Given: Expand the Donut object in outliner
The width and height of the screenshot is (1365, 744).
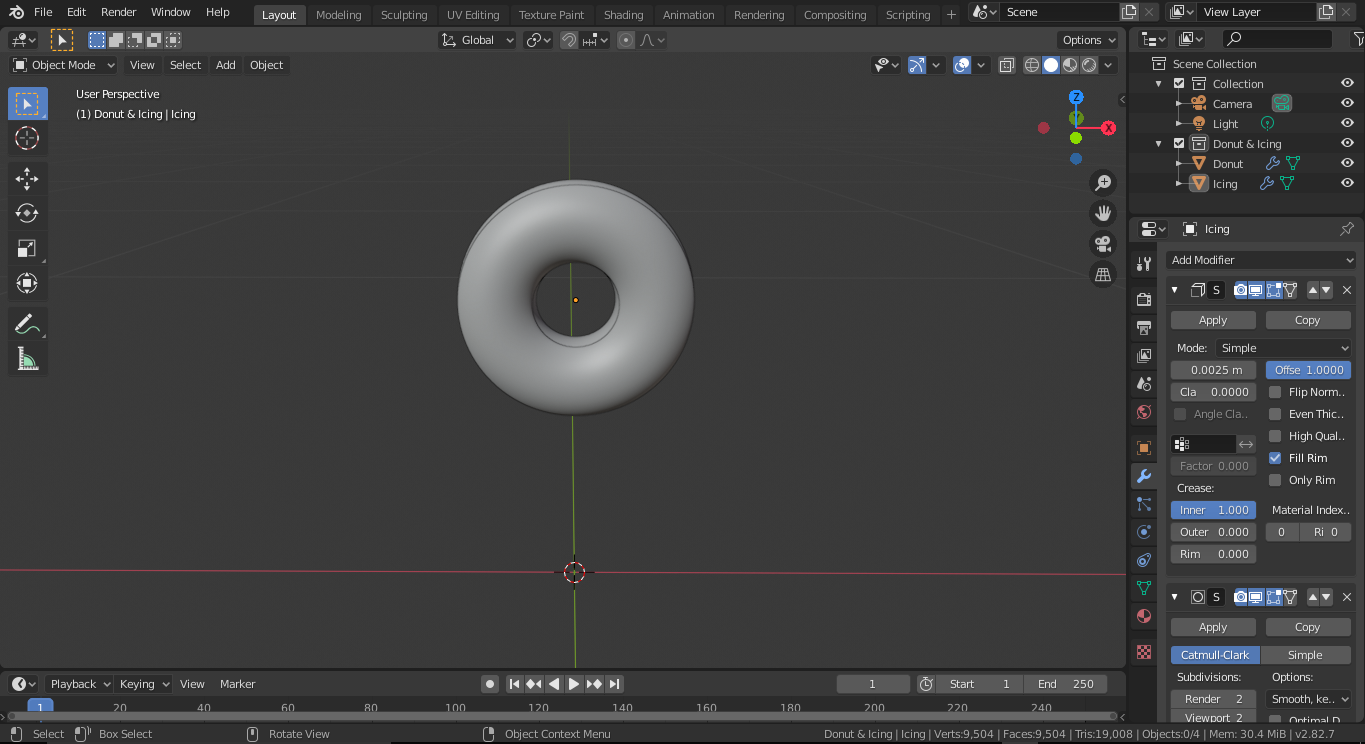Looking at the screenshot, I should tap(1180, 163).
